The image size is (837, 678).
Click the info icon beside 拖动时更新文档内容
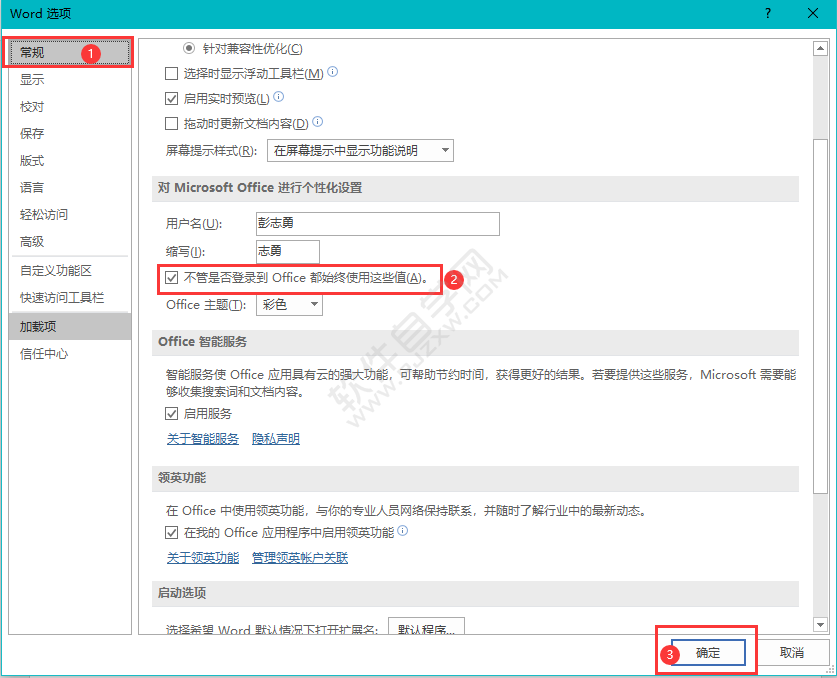[318, 123]
